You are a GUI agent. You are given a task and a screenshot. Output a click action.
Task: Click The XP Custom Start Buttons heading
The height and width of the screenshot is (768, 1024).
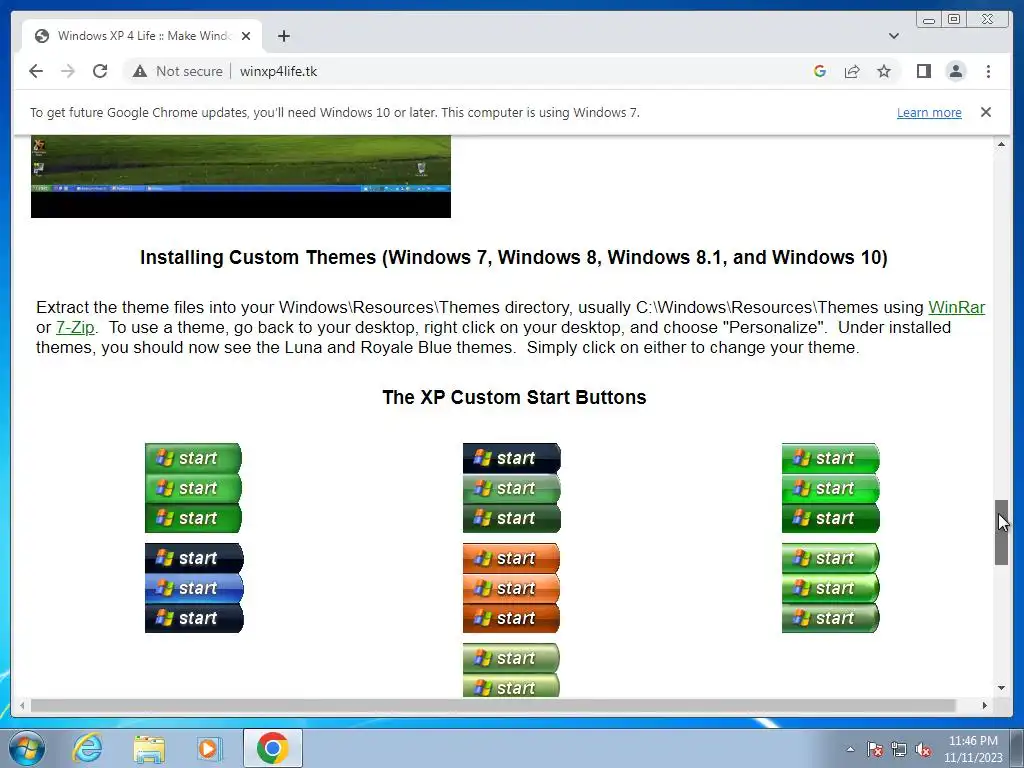coord(514,397)
